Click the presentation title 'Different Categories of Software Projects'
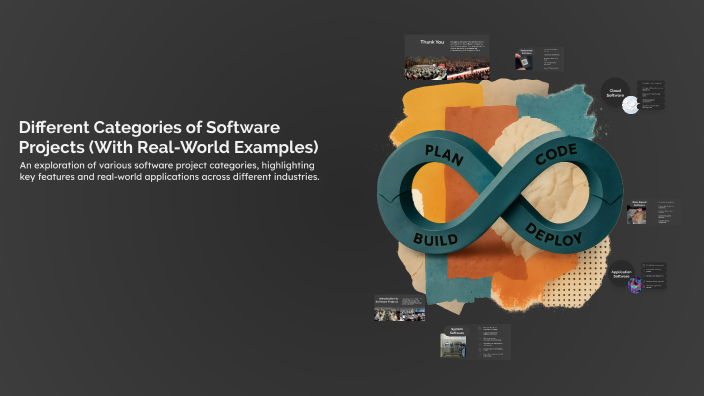 coord(169,137)
